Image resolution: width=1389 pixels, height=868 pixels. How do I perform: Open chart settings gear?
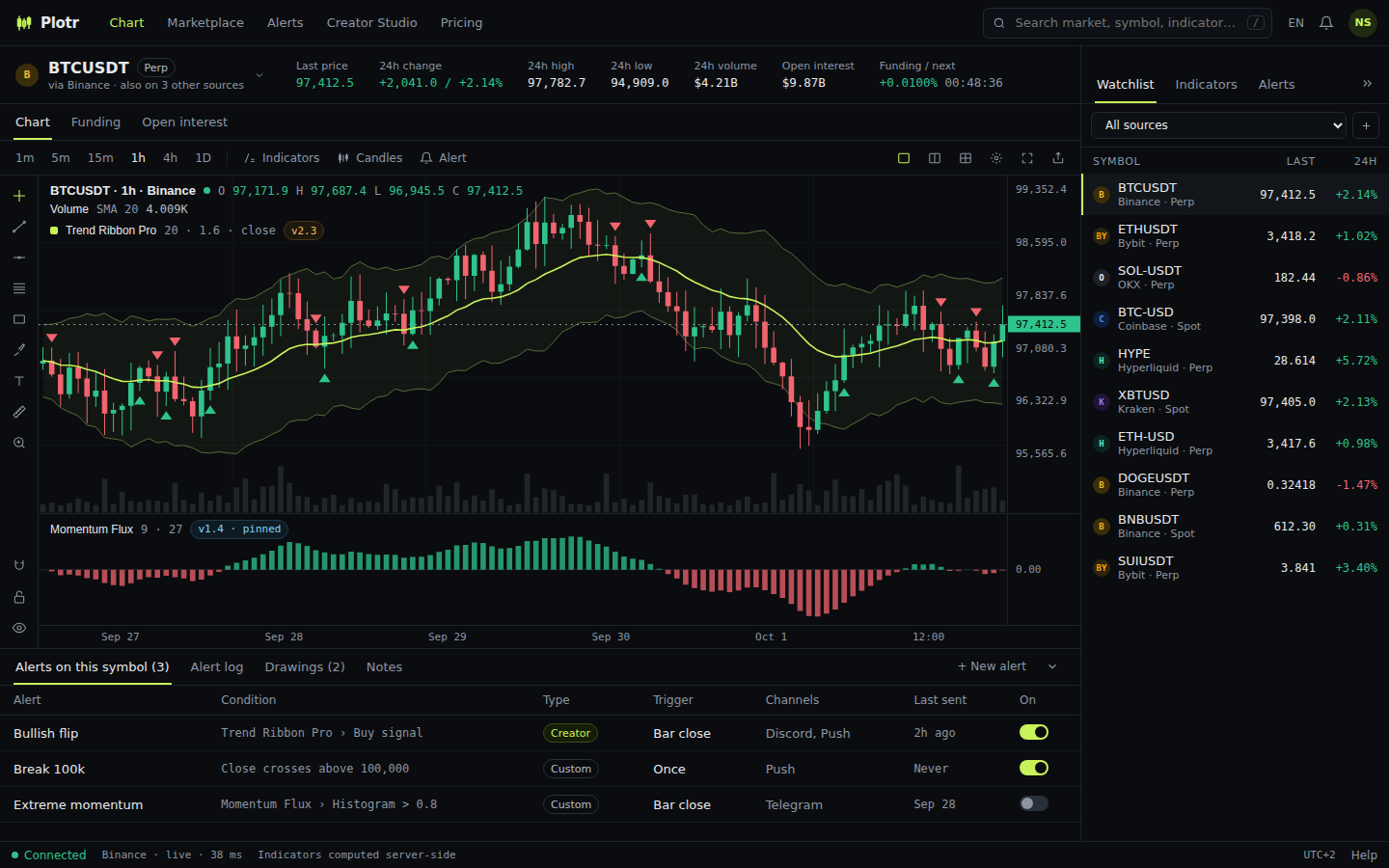coord(996,158)
